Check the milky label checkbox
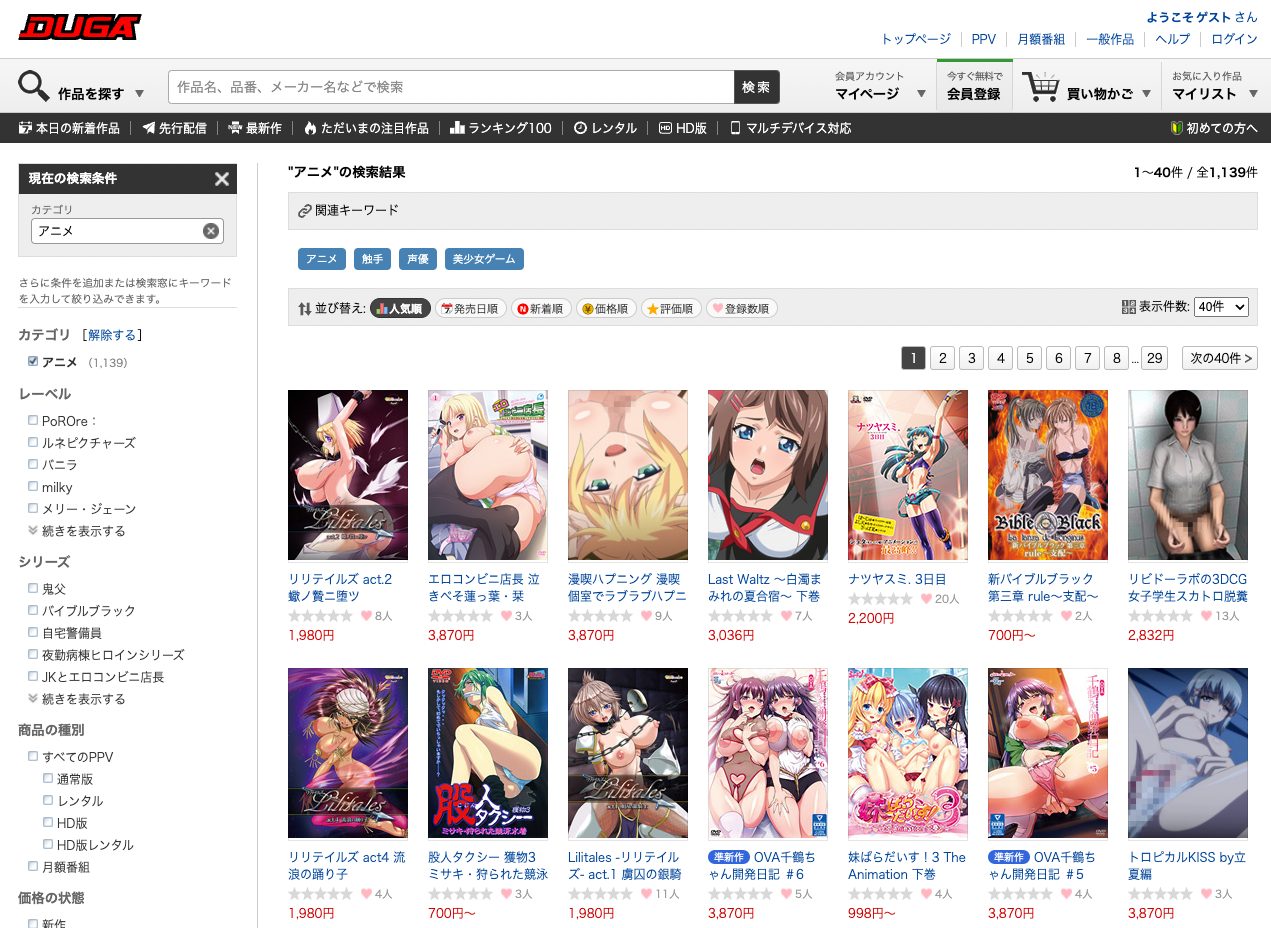 point(33,487)
